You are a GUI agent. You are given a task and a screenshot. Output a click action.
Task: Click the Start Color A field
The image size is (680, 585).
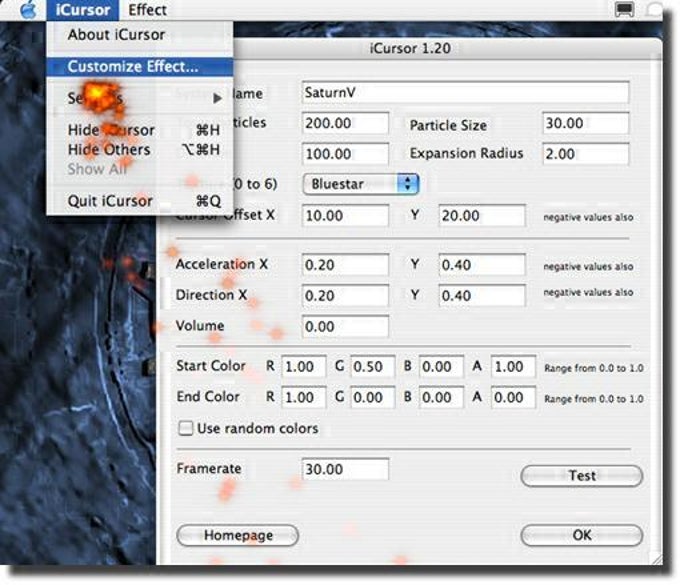click(x=513, y=366)
